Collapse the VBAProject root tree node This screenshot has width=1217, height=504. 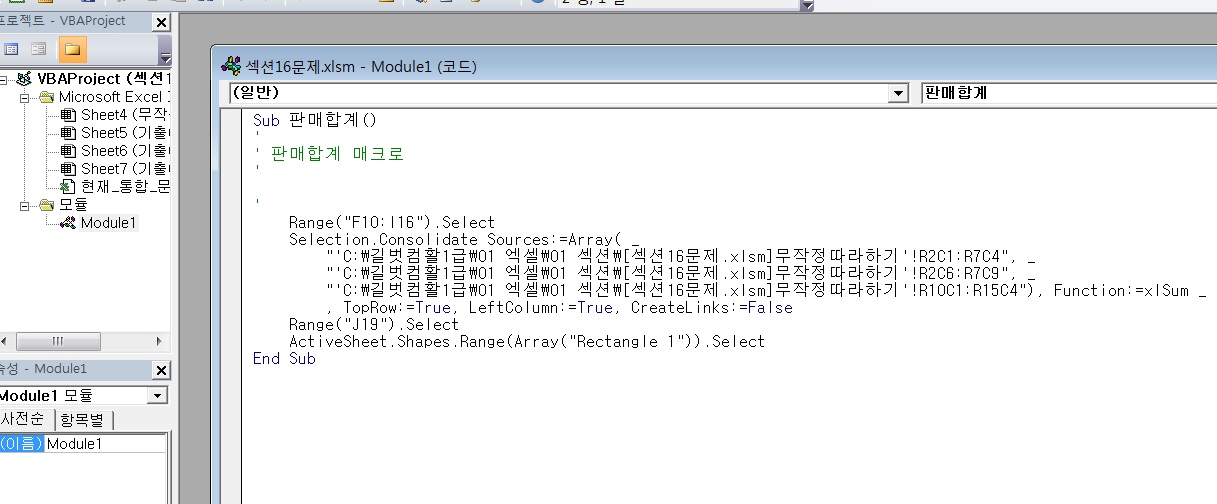tap(5, 78)
